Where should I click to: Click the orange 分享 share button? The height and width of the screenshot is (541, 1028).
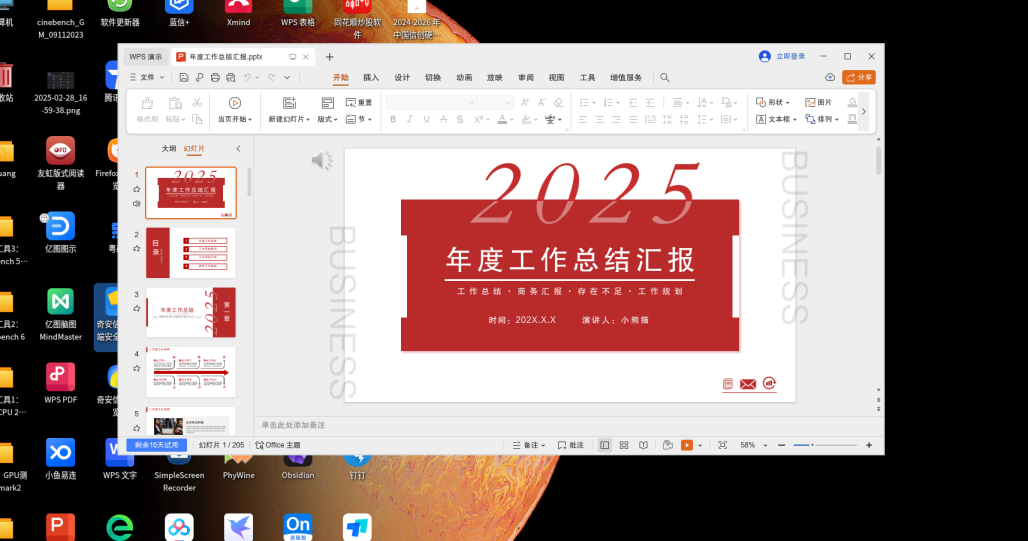click(859, 77)
